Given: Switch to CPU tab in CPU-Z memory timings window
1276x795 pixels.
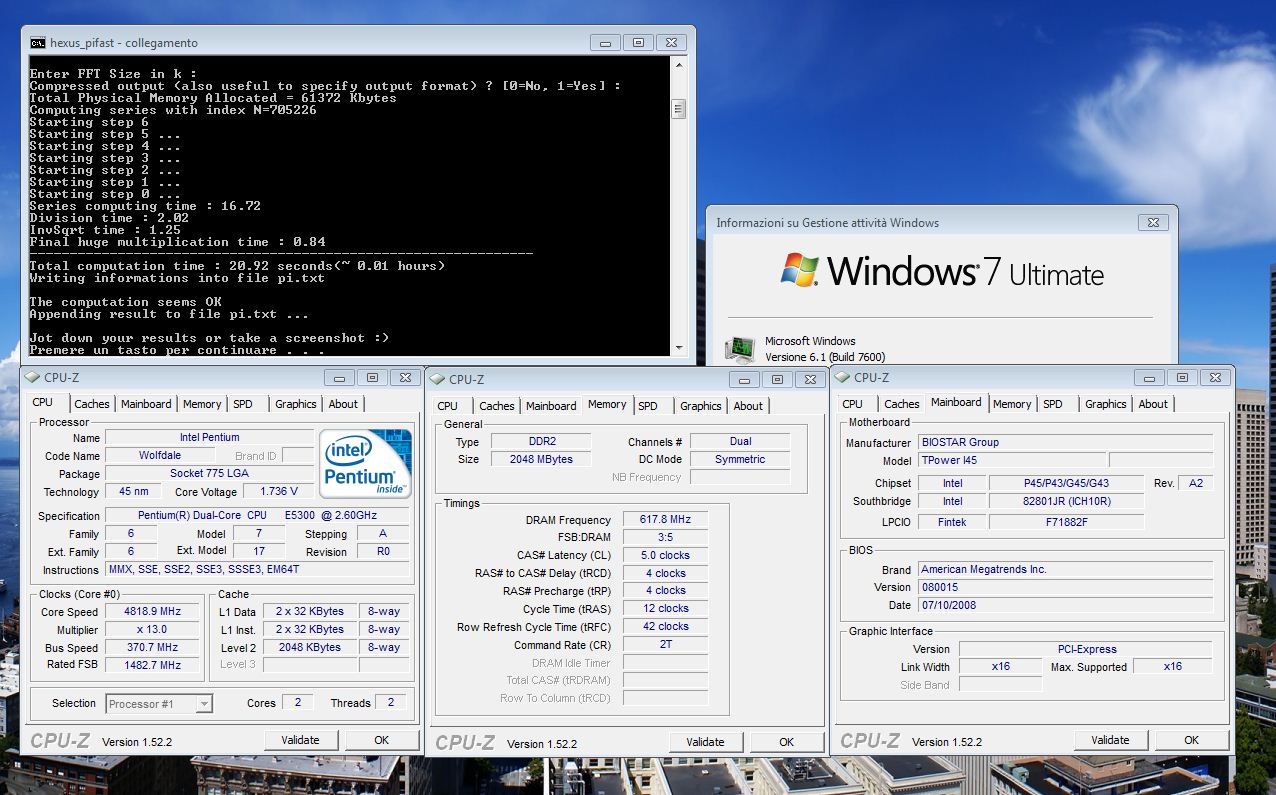Looking at the screenshot, I should 448,406.
